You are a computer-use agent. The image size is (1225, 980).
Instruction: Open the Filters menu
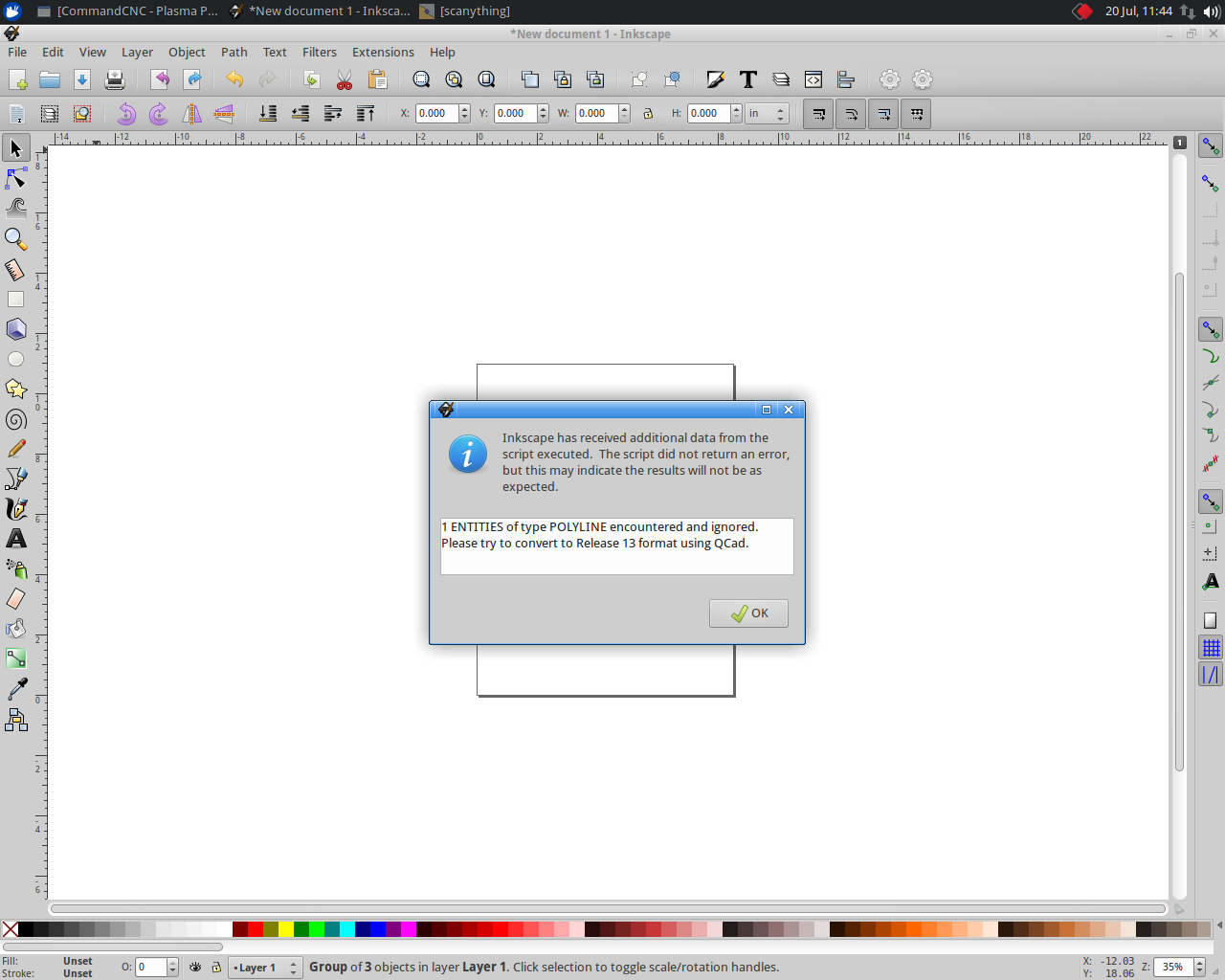click(x=320, y=52)
